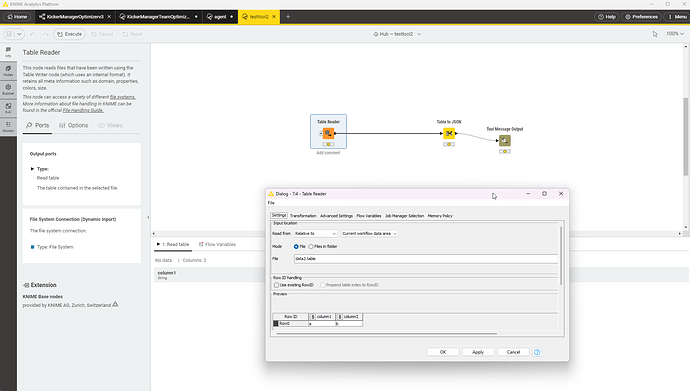Click the File path input field
The image size is (690, 391).
click(x=426, y=259)
